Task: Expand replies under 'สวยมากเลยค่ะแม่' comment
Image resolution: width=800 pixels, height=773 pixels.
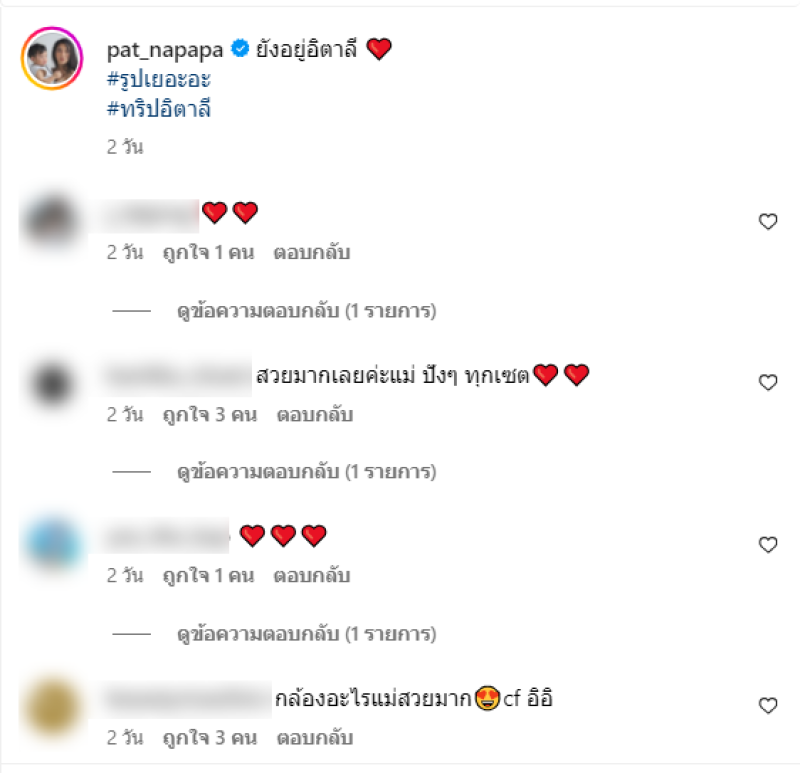Action: [x=306, y=472]
